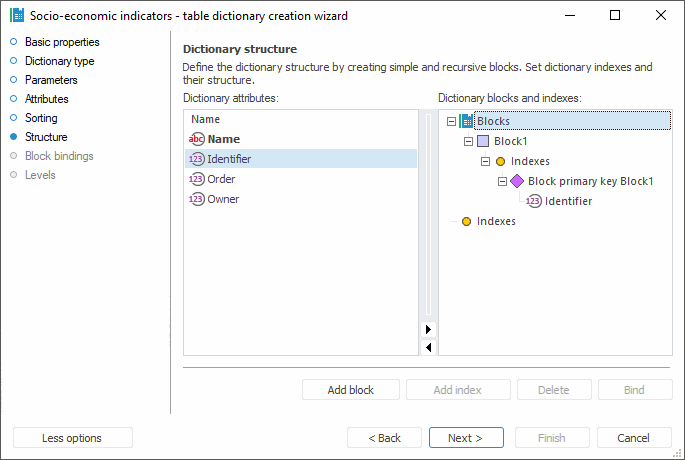Go to Dictionary type step
The image size is (685, 460).
click(59, 61)
